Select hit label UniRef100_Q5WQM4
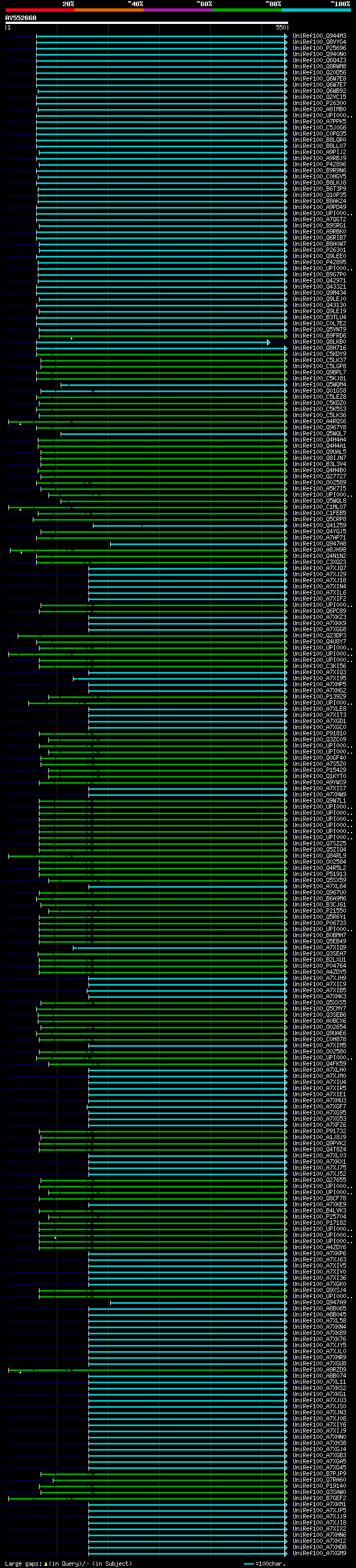The image size is (356, 1568). coord(319,385)
